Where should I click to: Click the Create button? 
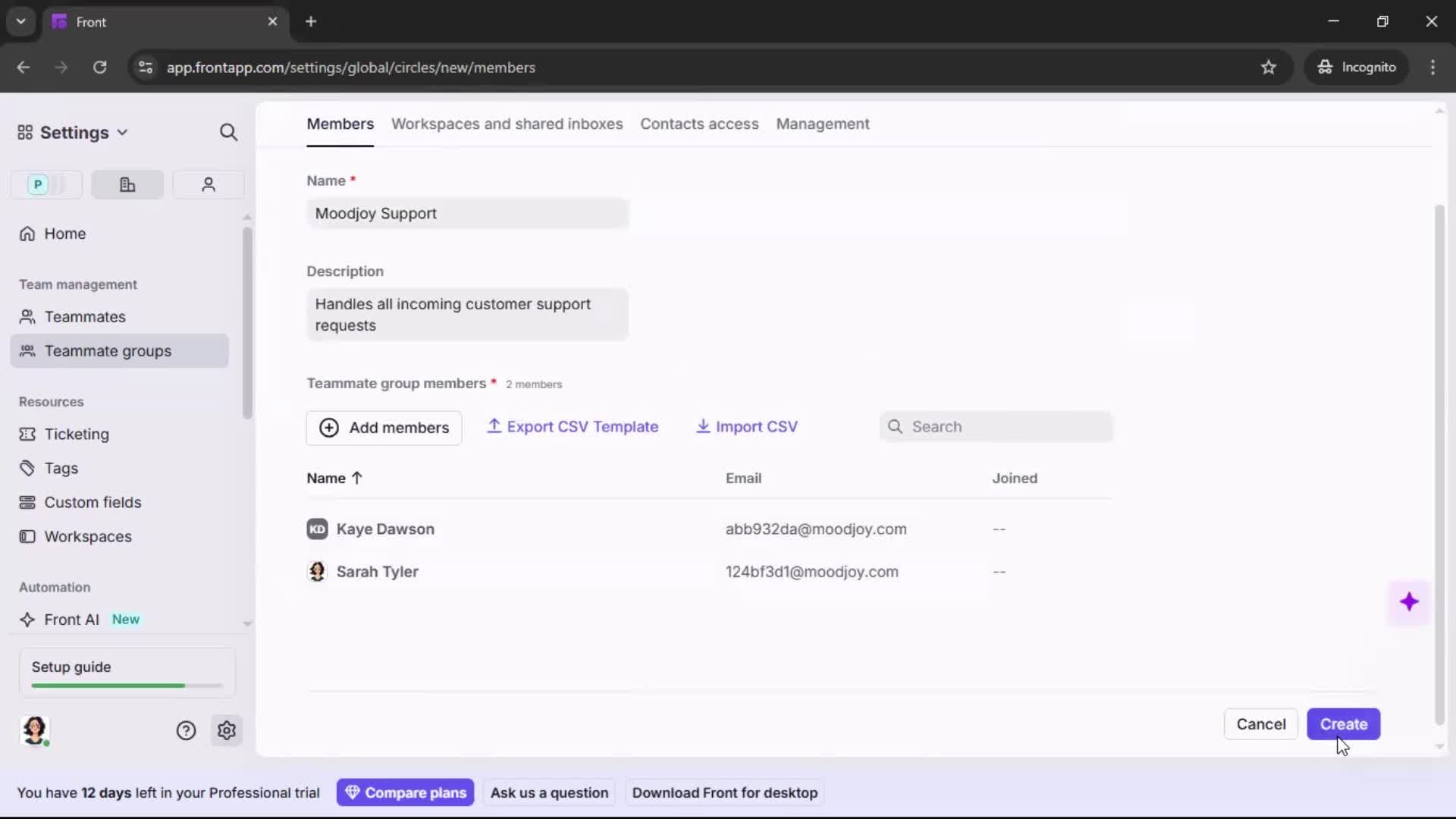1343,724
